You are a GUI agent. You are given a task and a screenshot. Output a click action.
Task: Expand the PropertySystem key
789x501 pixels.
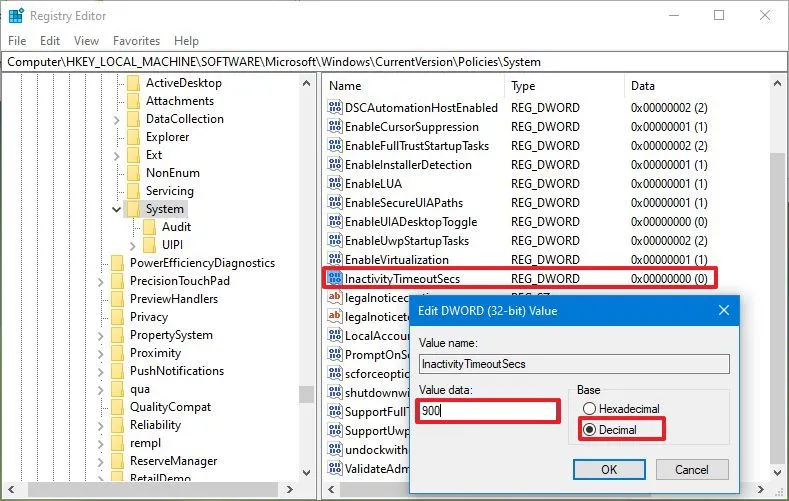pyautogui.click(x=101, y=336)
